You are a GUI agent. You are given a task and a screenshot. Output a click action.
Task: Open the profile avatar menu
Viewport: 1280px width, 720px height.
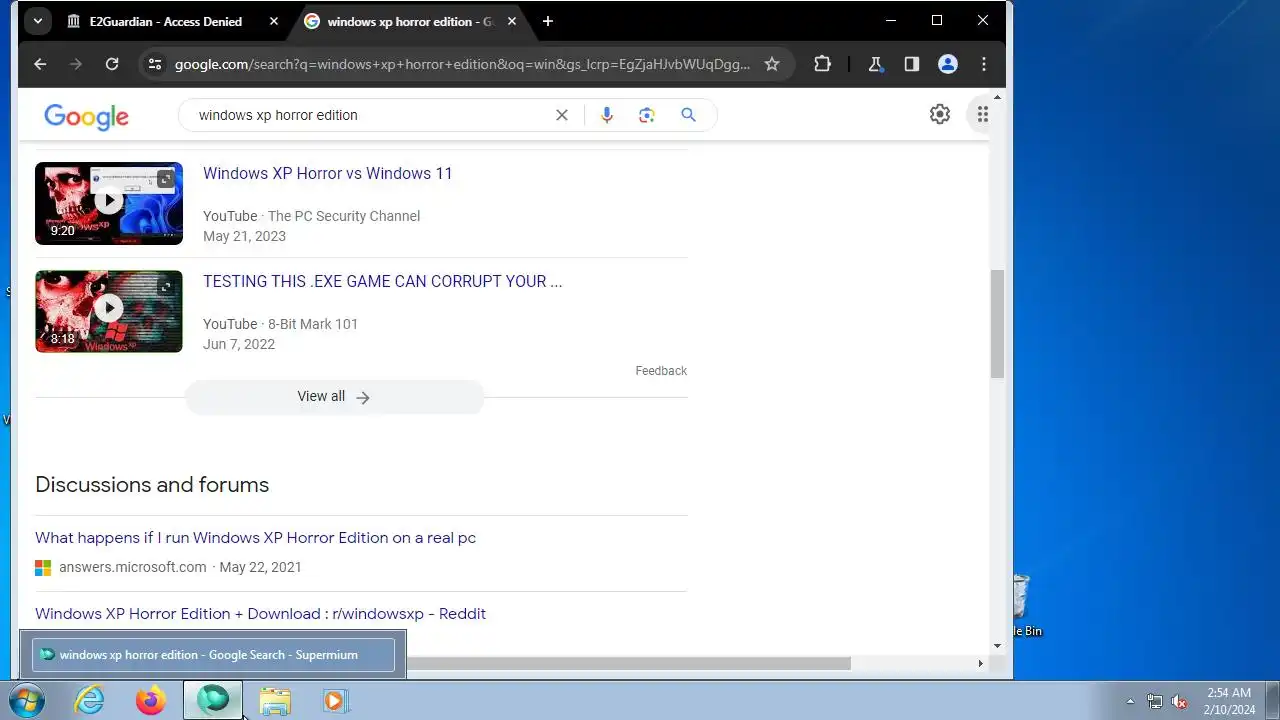pos(948,64)
